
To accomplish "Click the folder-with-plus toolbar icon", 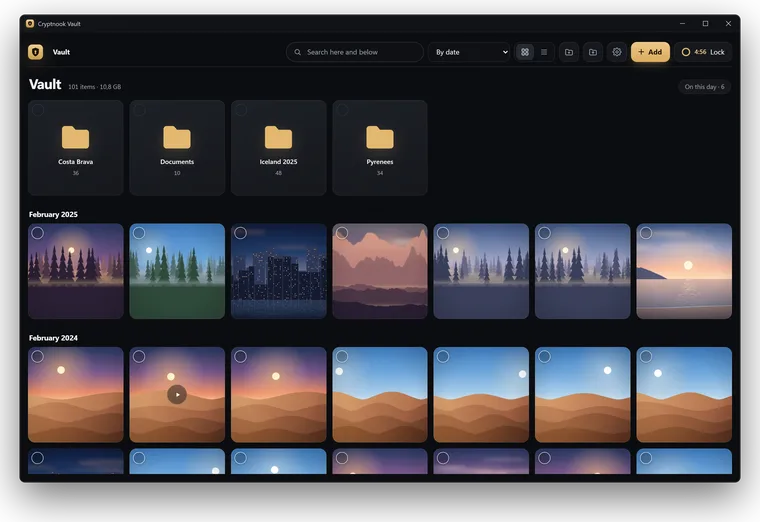I will pos(593,52).
